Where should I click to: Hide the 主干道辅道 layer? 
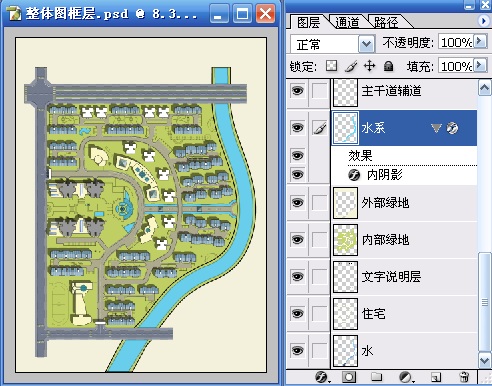298,91
